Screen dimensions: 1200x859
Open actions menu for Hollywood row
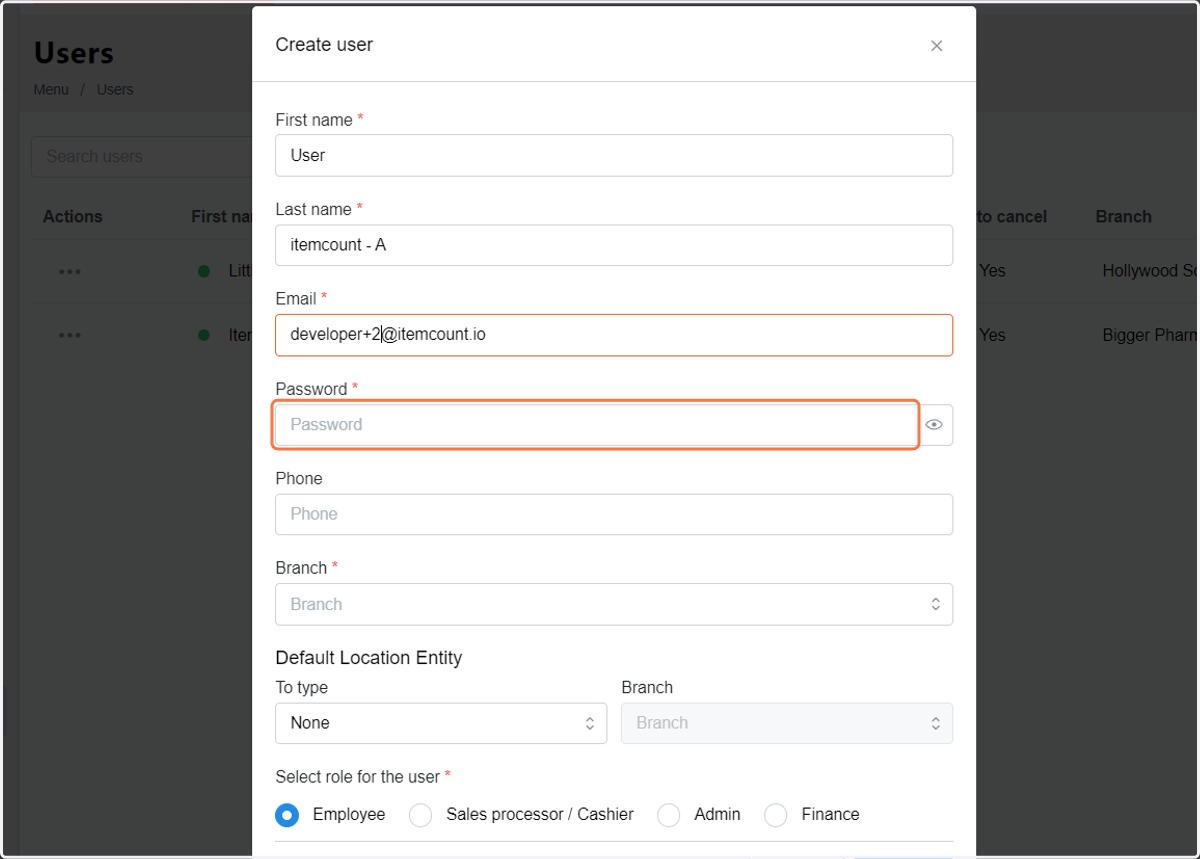click(70, 271)
